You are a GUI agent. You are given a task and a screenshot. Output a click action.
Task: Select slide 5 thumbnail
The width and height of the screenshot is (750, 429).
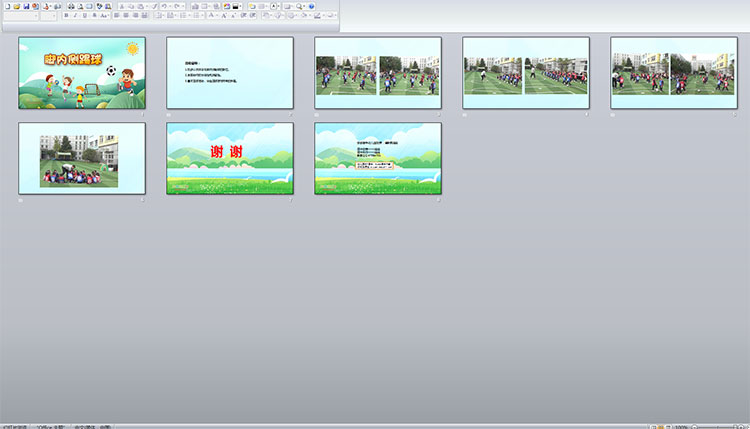tap(674, 73)
